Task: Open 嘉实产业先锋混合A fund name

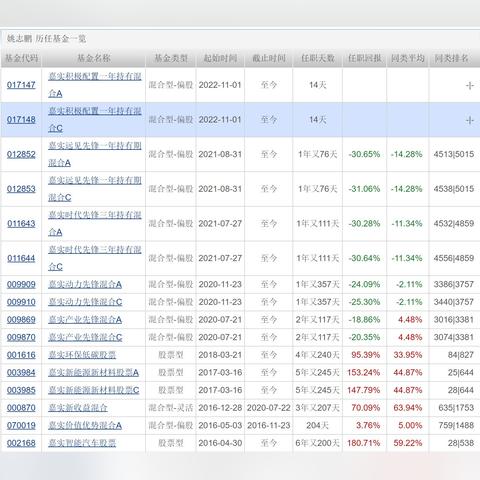Action: [85, 320]
